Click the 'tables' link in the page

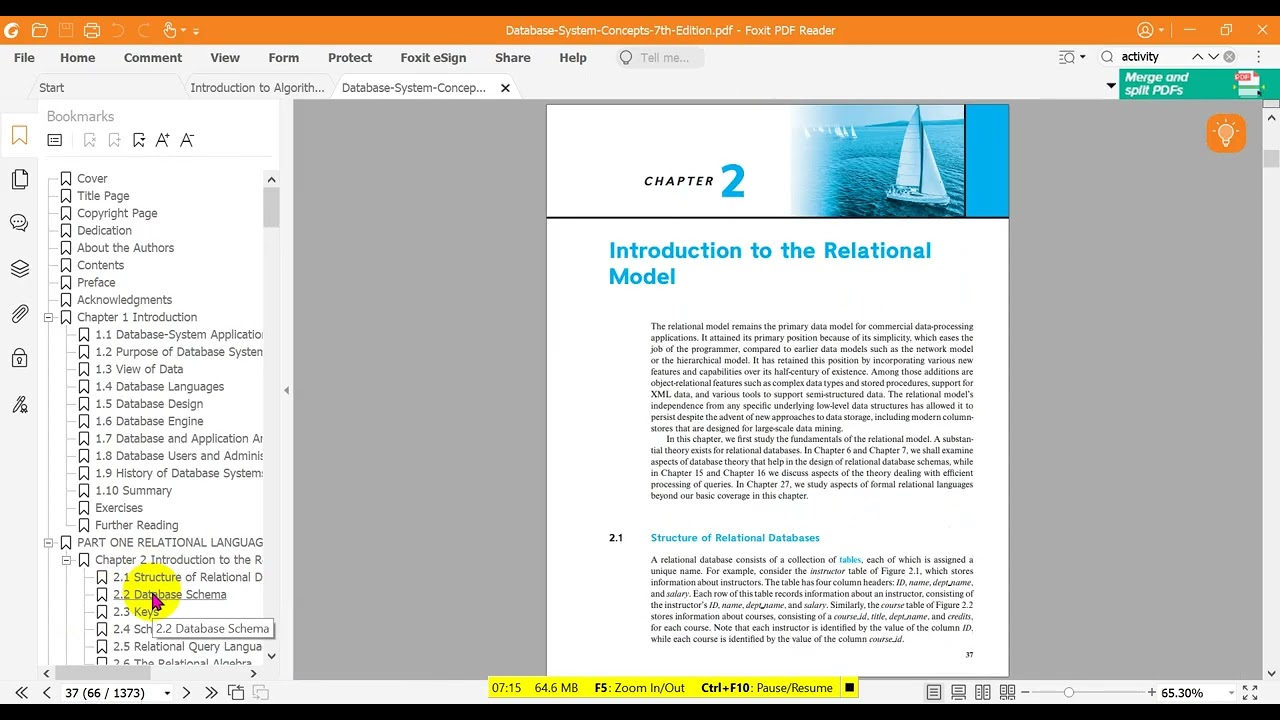point(850,560)
